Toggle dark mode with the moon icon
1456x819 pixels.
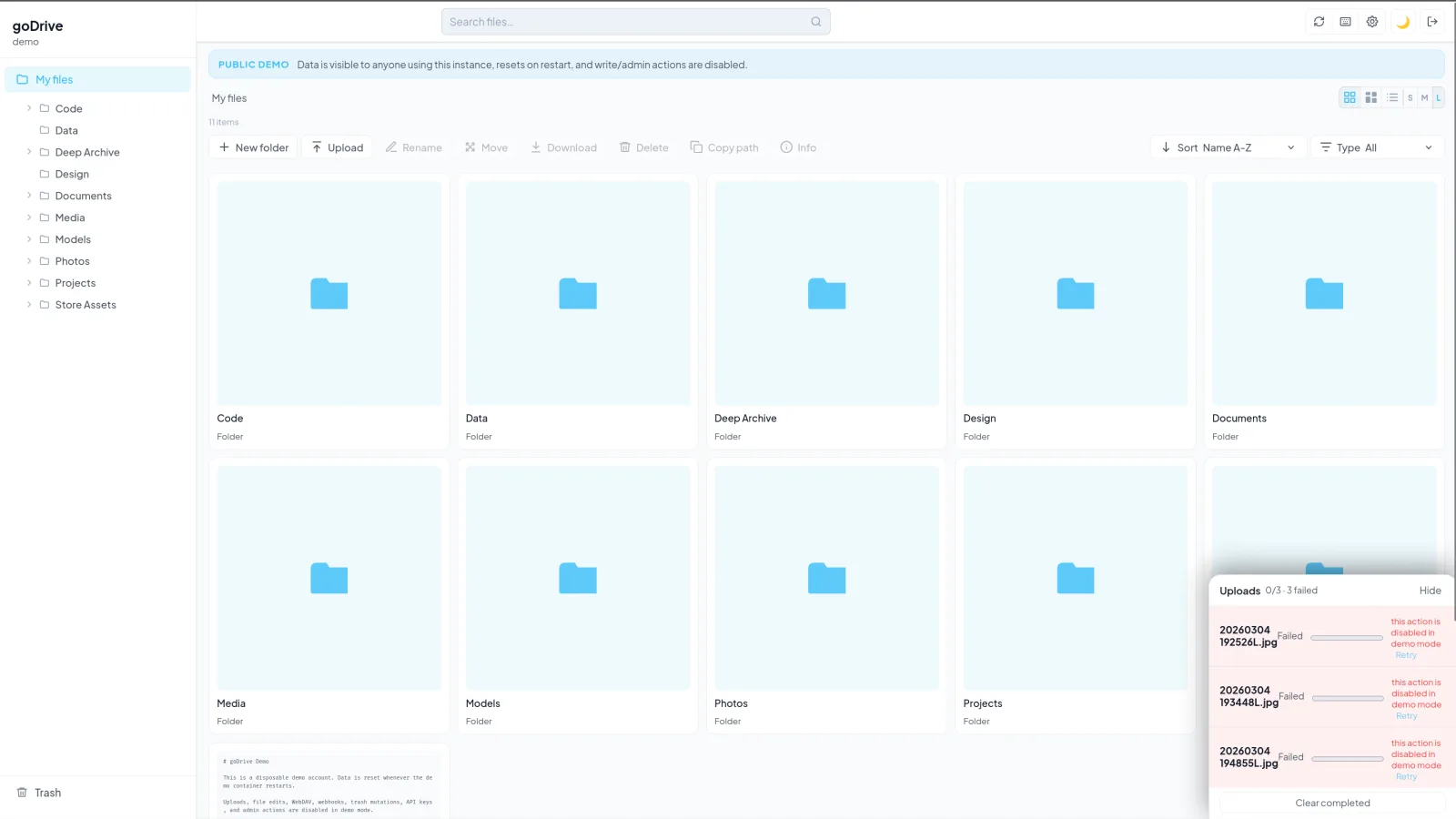(1403, 22)
